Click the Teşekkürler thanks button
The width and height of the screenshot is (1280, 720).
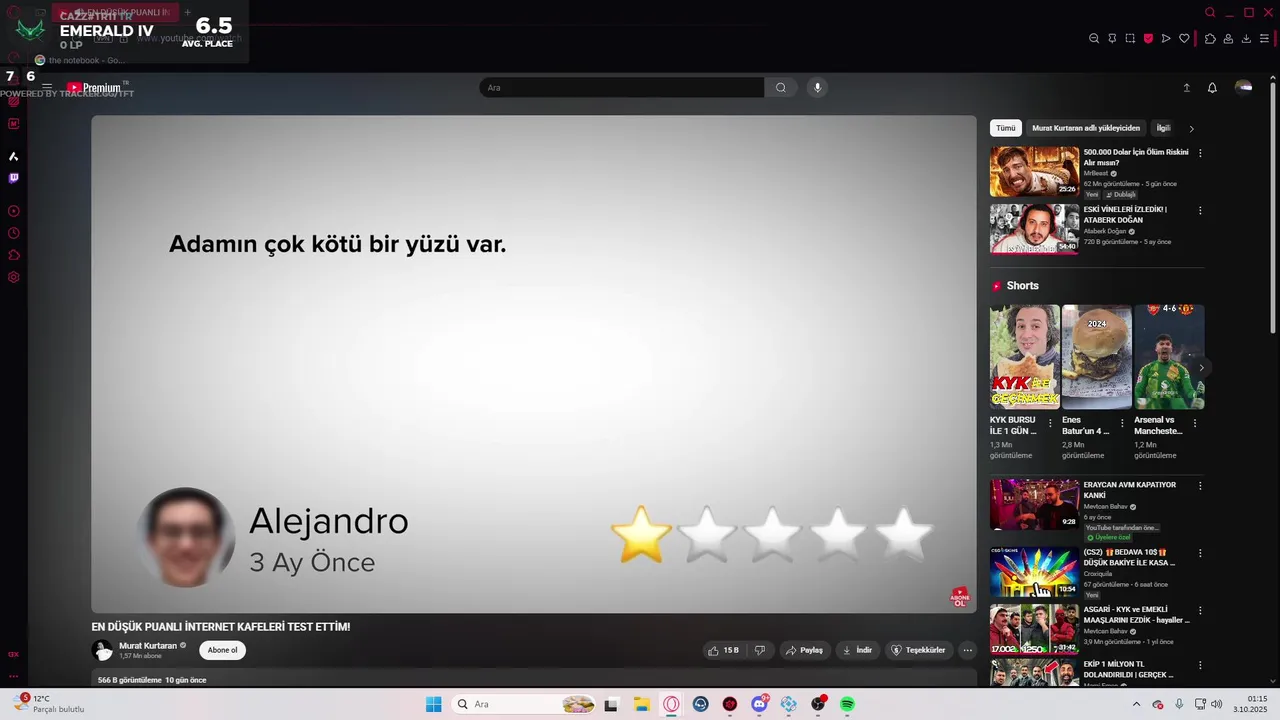918,650
